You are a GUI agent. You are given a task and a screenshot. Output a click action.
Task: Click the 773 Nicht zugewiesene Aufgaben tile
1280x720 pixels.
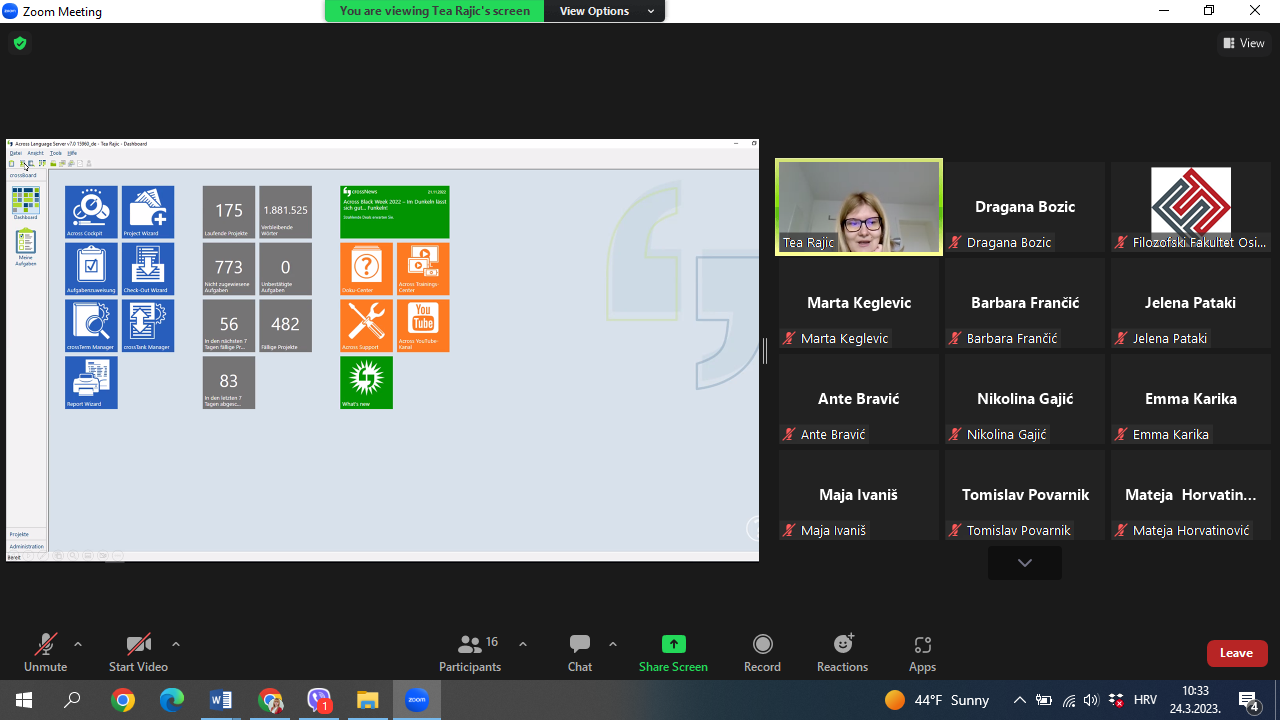pos(229,269)
